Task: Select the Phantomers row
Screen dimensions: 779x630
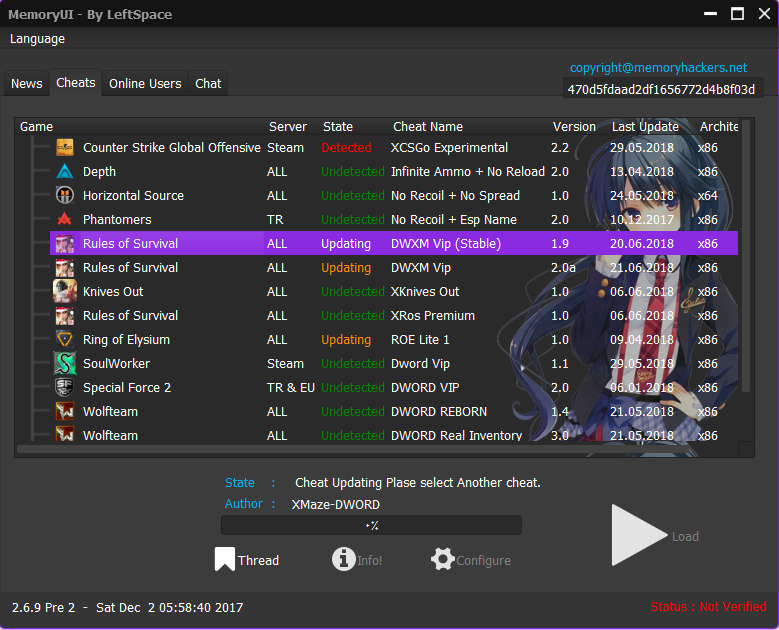Action: coord(393,219)
